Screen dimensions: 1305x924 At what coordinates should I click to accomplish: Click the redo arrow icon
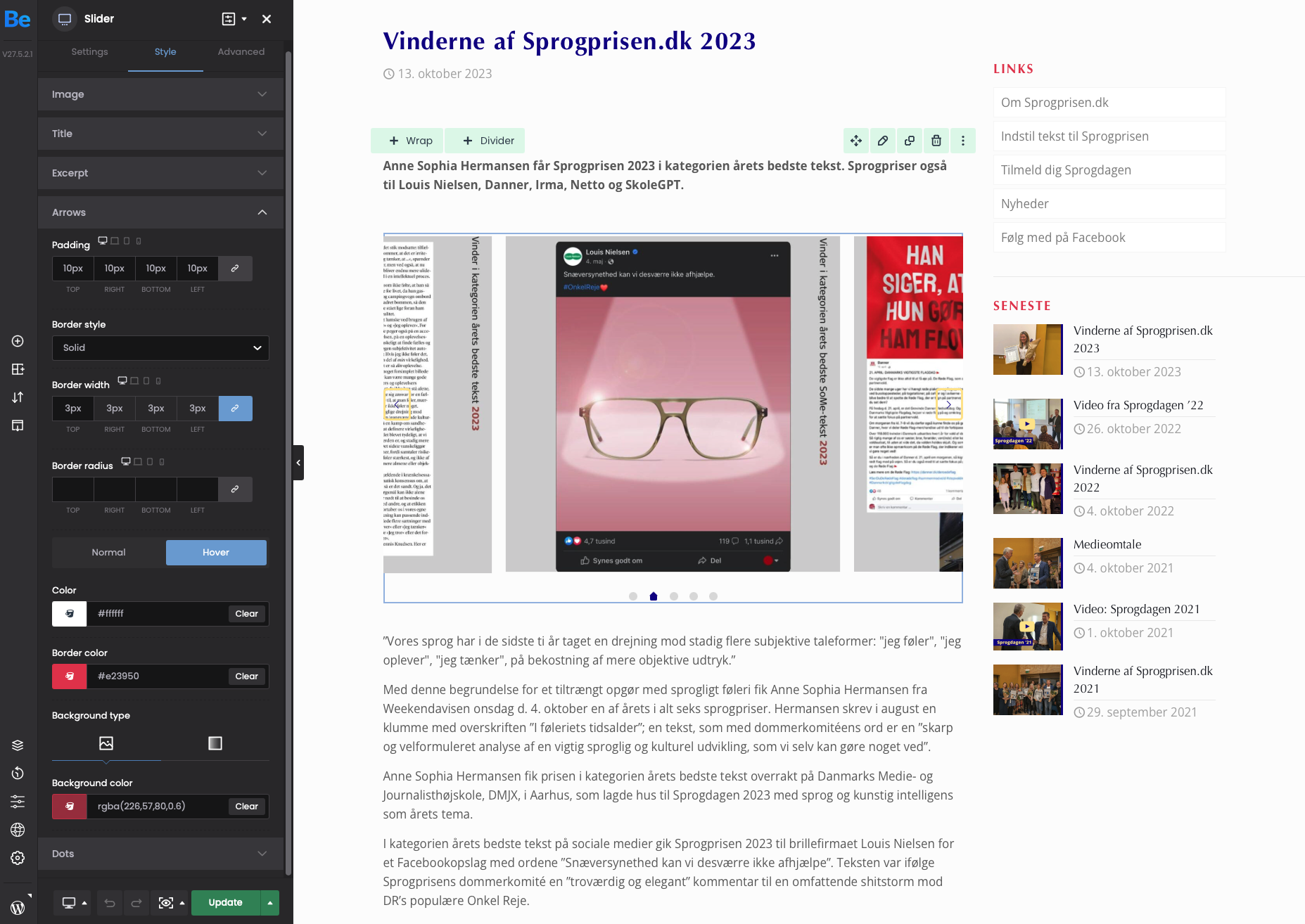(x=136, y=903)
